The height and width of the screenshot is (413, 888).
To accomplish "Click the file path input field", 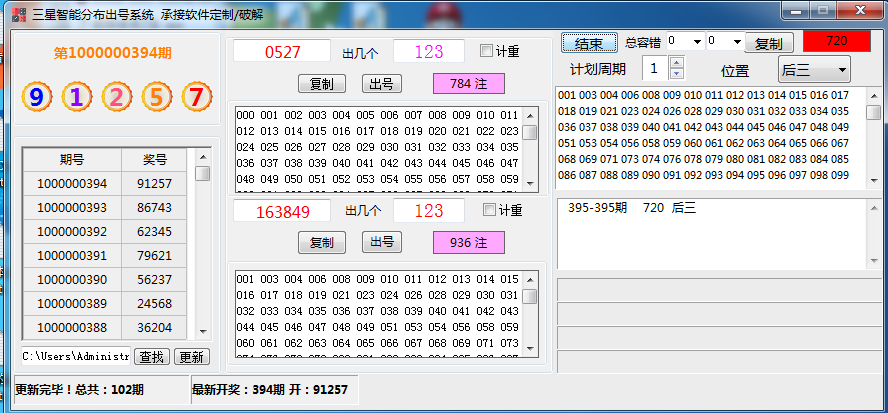I will click(75, 356).
